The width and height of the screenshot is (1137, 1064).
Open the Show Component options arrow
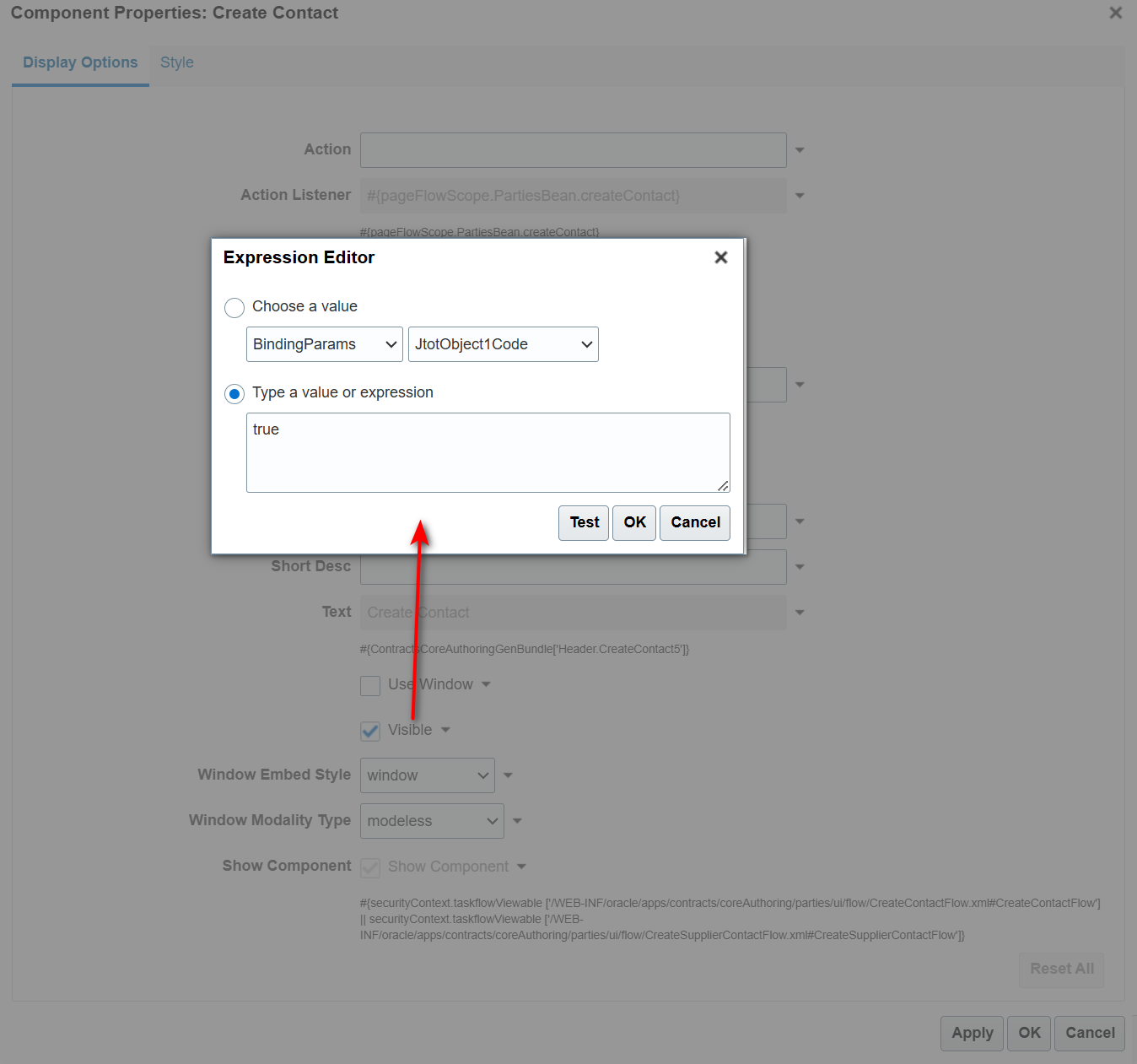coord(521,867)
